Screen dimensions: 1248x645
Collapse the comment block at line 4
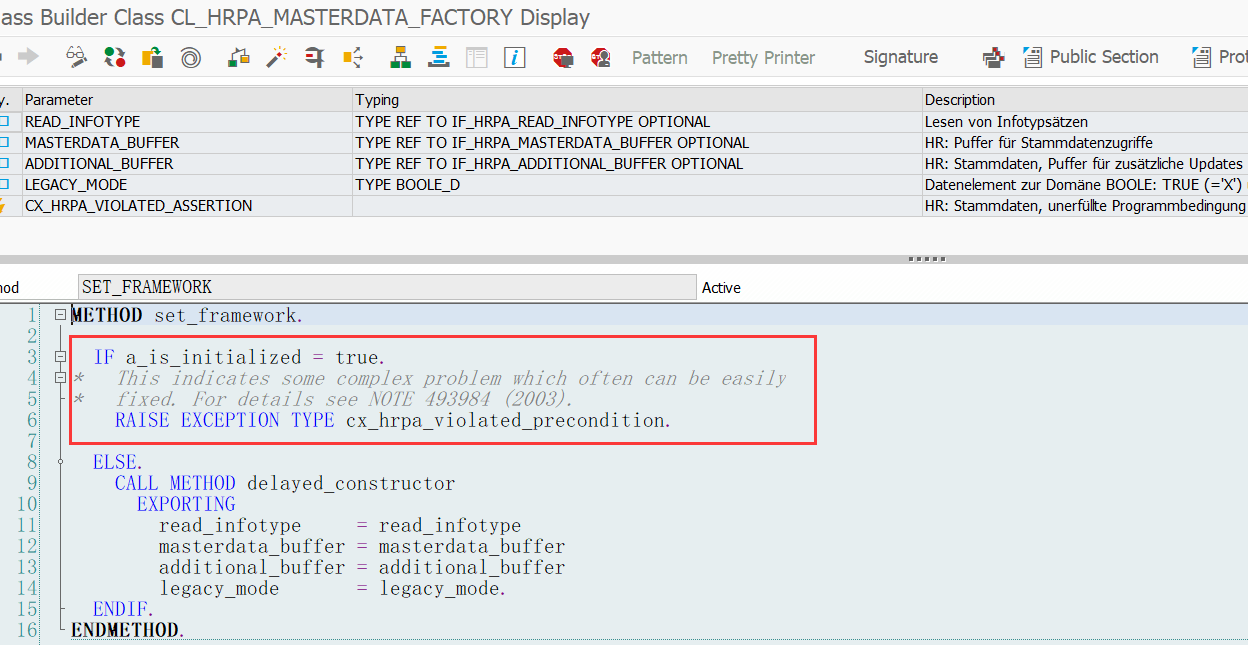(61, 378)
